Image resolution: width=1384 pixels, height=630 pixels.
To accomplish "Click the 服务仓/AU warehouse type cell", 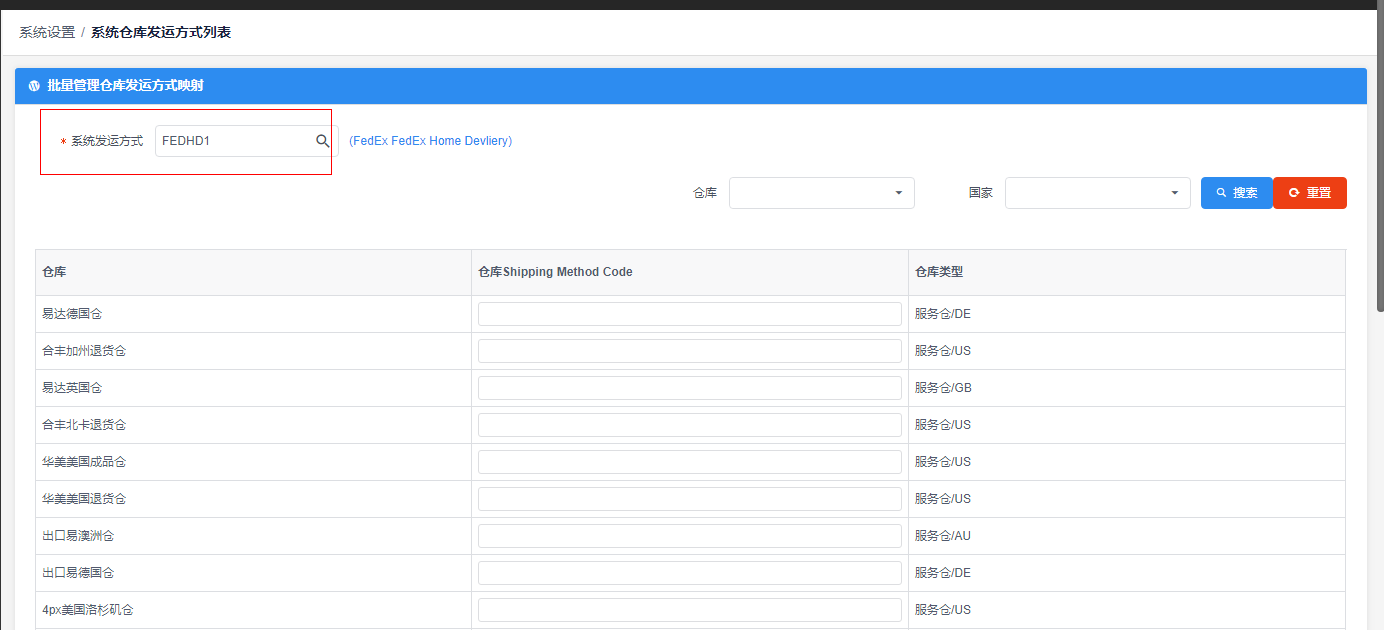I will [1127, 536].
